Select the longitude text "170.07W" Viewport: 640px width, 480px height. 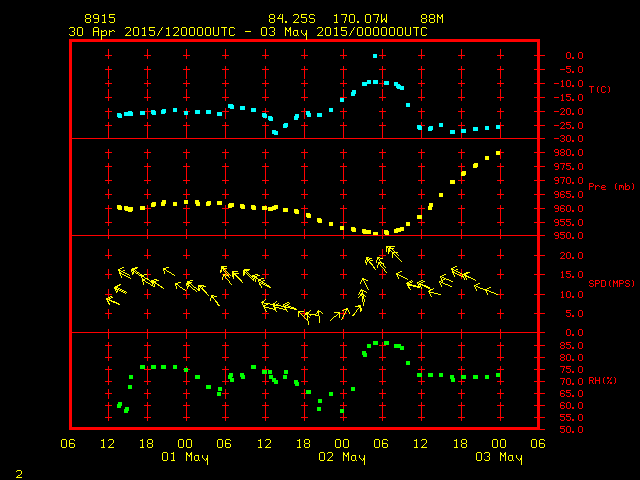click(x=360, y=19)
